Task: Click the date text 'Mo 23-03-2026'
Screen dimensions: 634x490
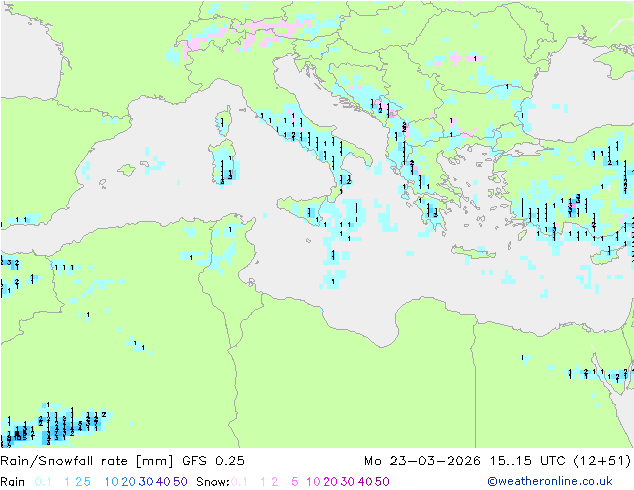Action: pyautogui.click(x=422, y=461)
